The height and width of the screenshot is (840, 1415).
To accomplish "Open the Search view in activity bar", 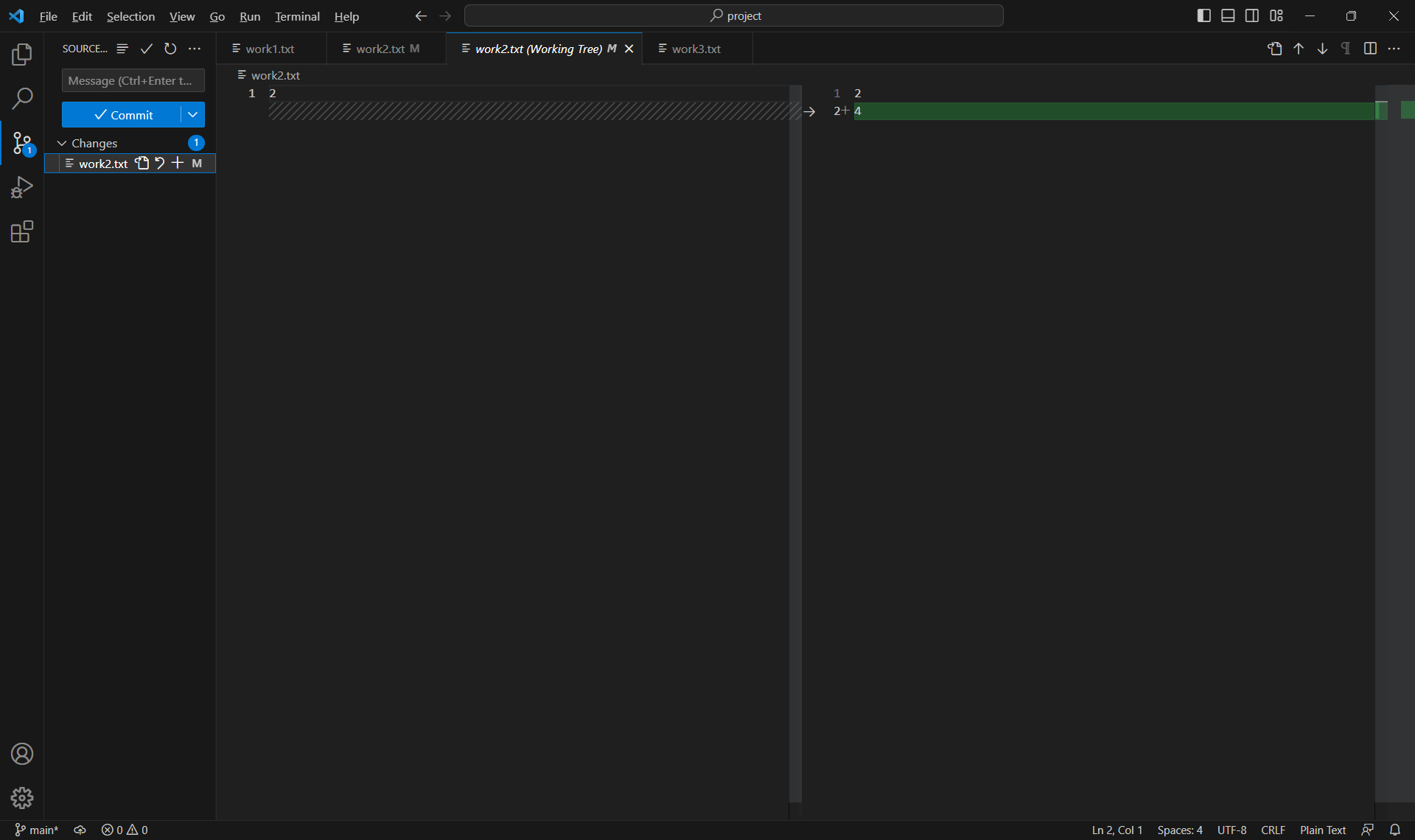I will coord(22,98).
